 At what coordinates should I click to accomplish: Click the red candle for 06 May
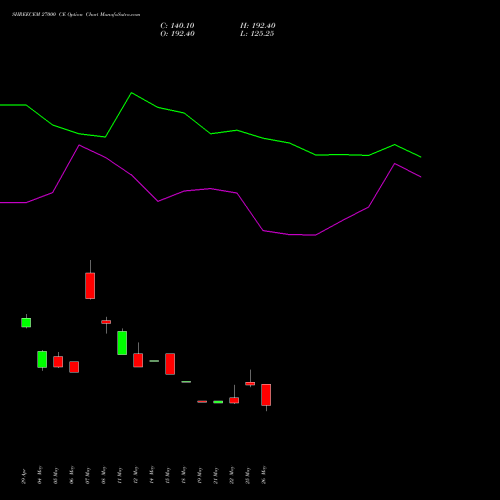pos(74,367)
